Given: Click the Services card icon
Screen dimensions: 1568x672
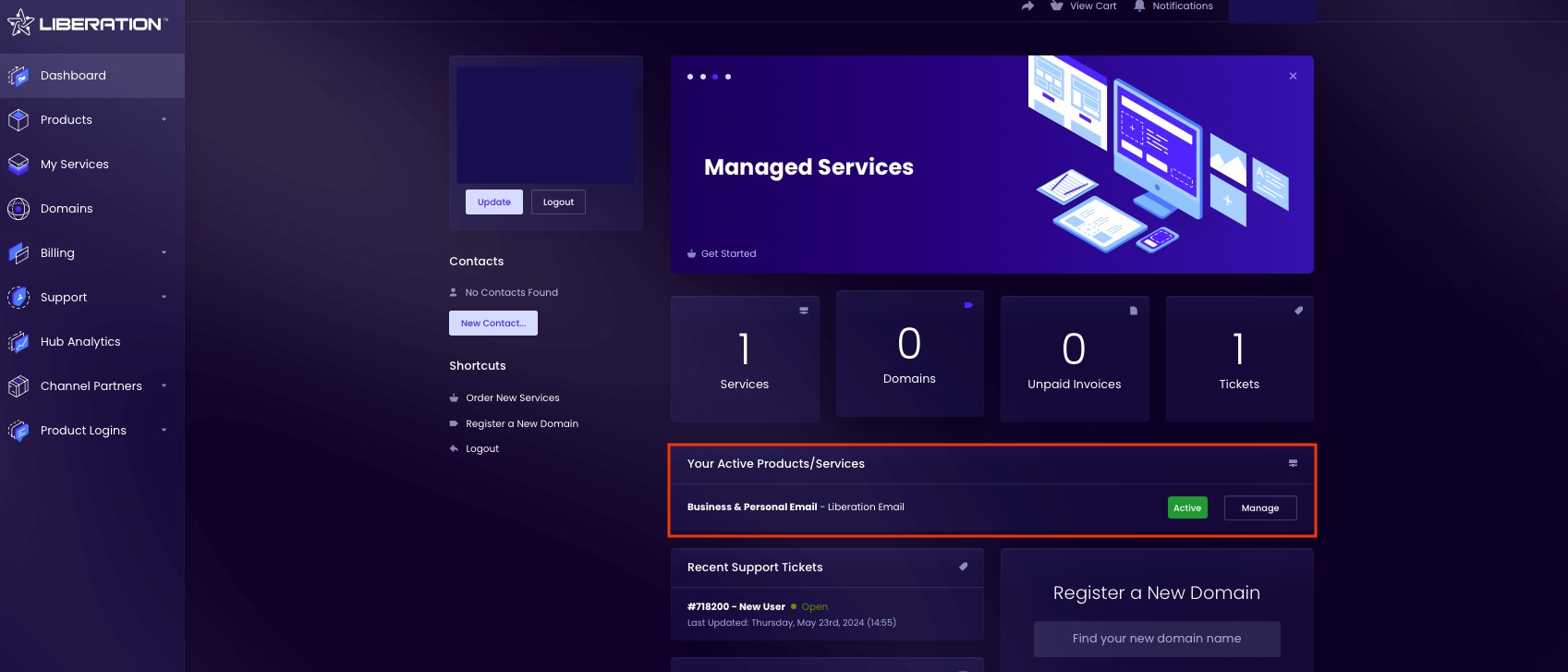Looking at the screenshot, I should [x=804, y=311].
